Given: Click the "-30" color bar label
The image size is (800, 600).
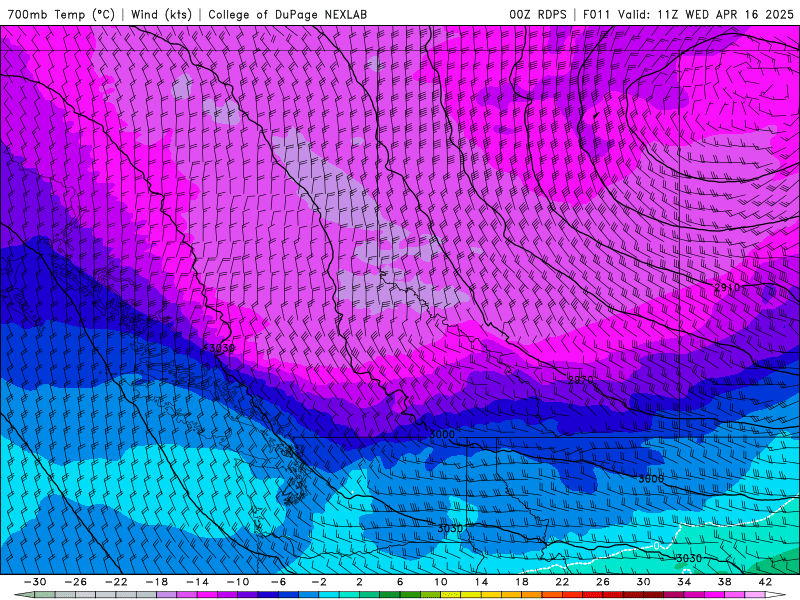Looking at the screenshot, I should (35, 582).
